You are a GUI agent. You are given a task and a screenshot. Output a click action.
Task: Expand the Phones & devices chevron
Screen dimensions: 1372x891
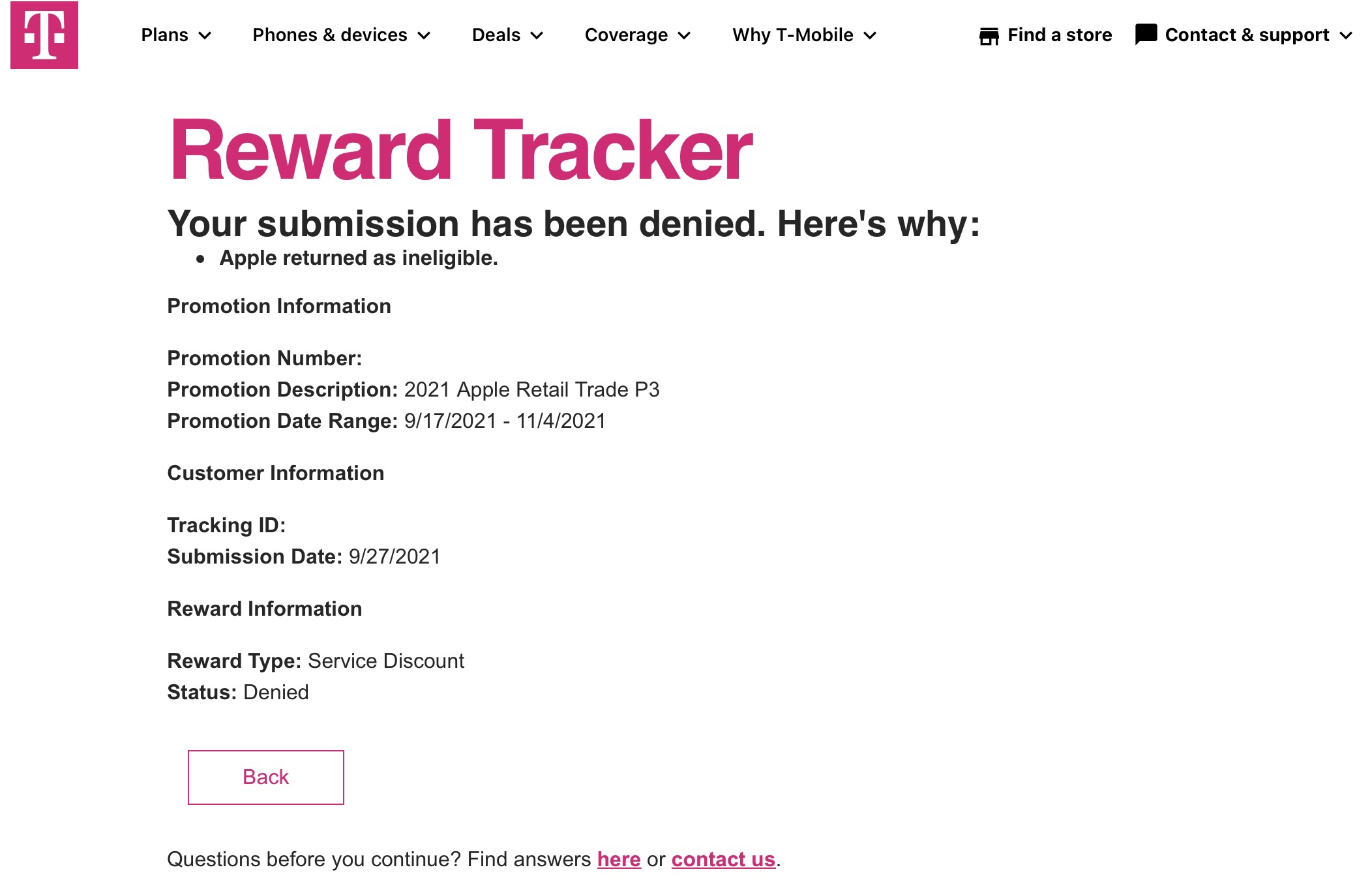point(425,36)
